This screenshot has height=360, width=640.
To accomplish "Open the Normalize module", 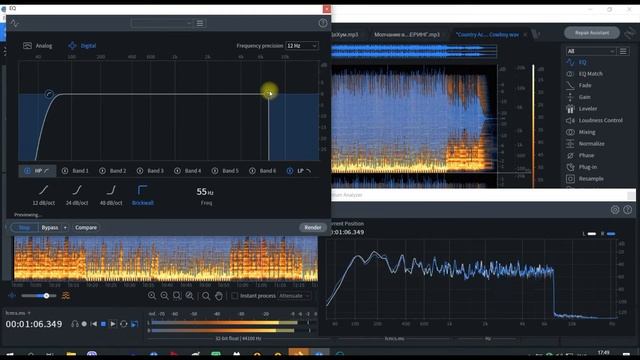I will tap(591, 144).
